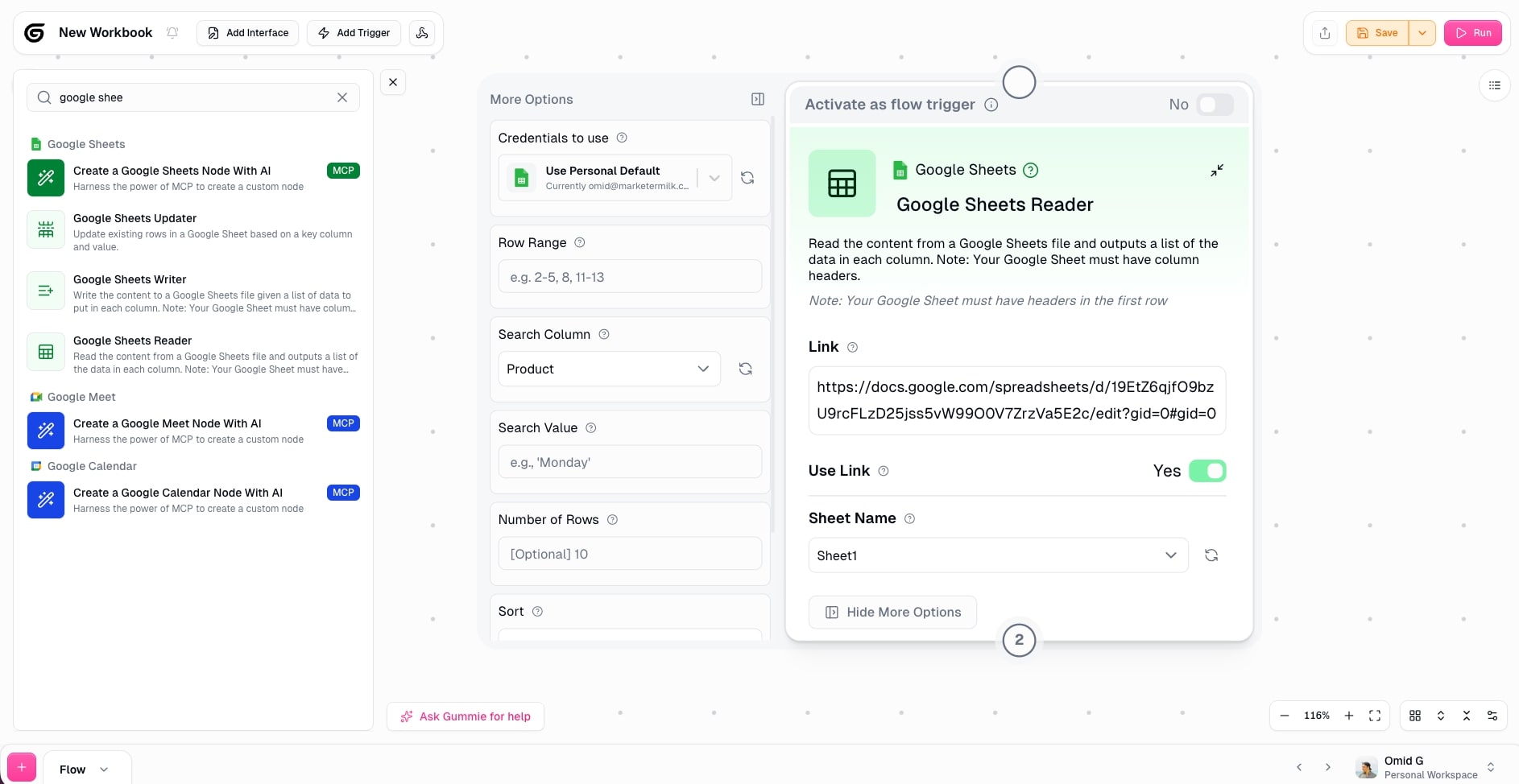Select Create a Google Calendar Node With AI
The width and height of the screenshot is (1519, 784).
[x=193, y=500]
